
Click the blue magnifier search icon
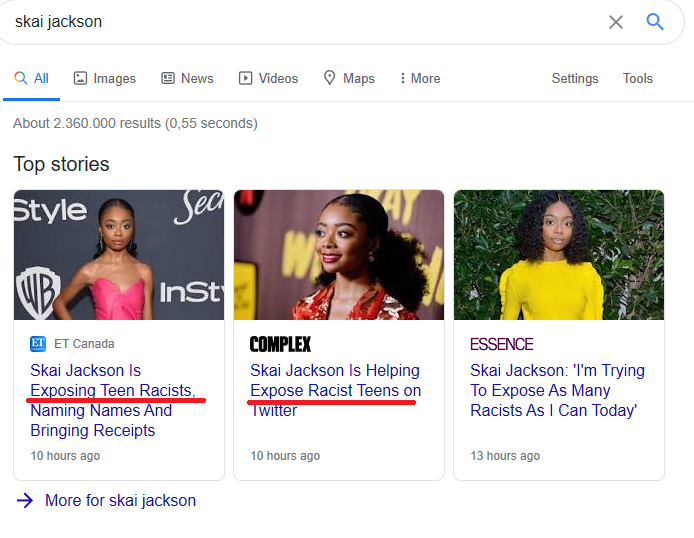tap(655, 21)
